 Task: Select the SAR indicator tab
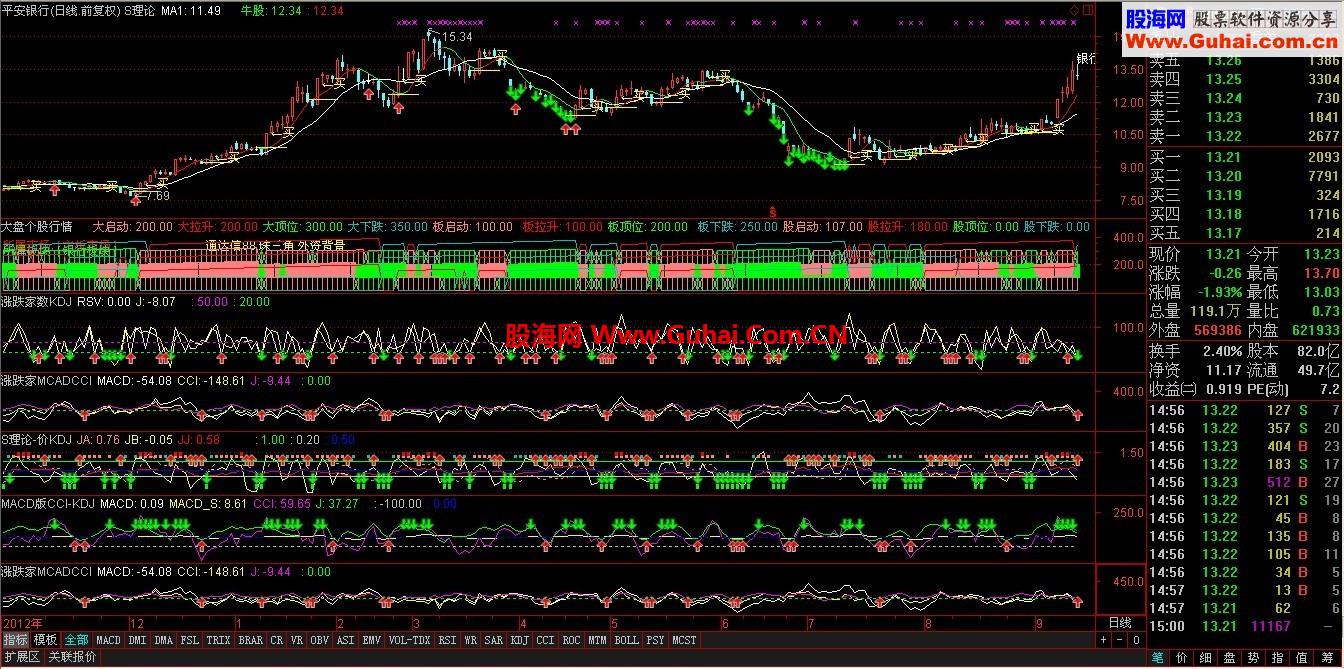click(x=493, y=640)
